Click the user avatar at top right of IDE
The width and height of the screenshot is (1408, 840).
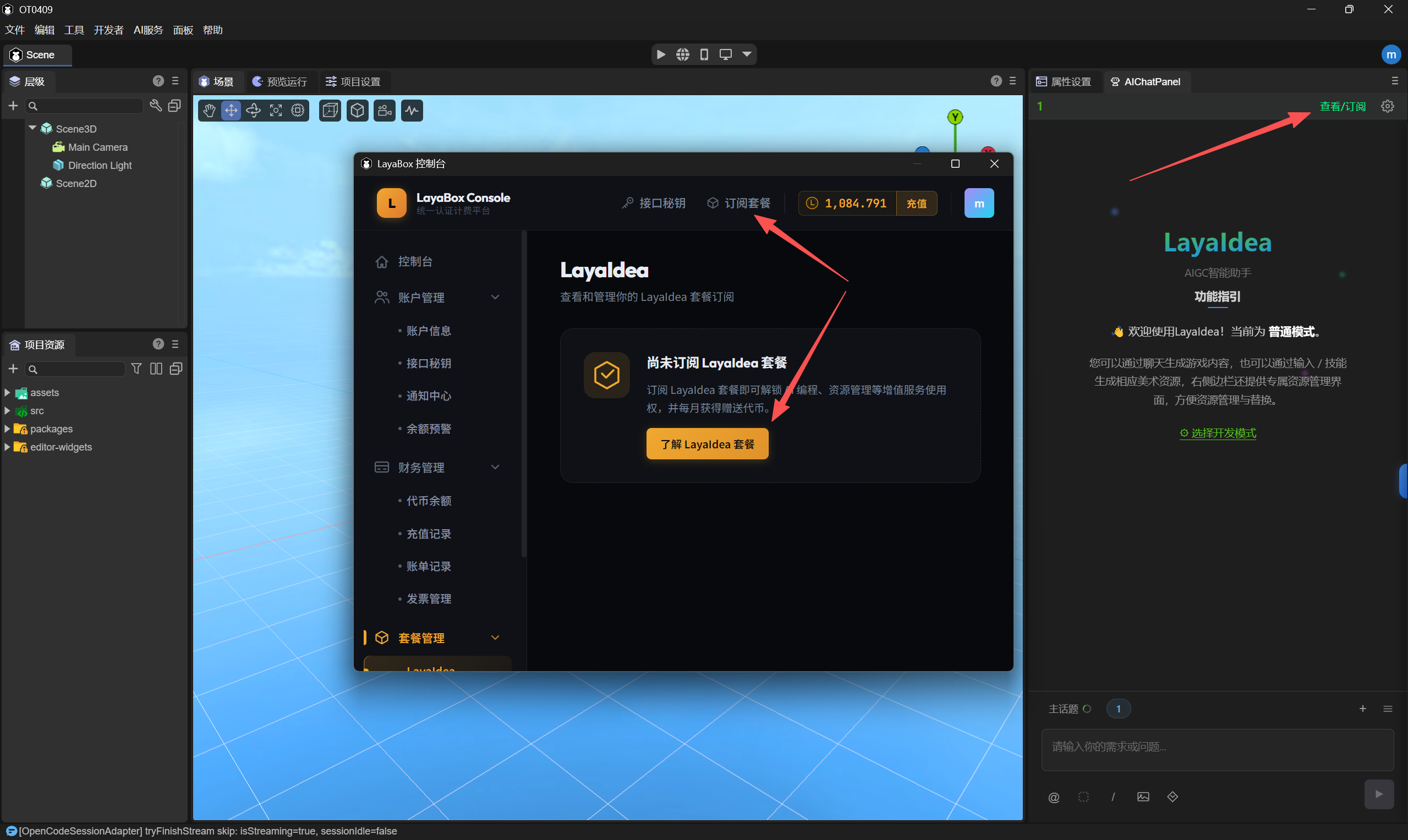tap(1391, 55)
